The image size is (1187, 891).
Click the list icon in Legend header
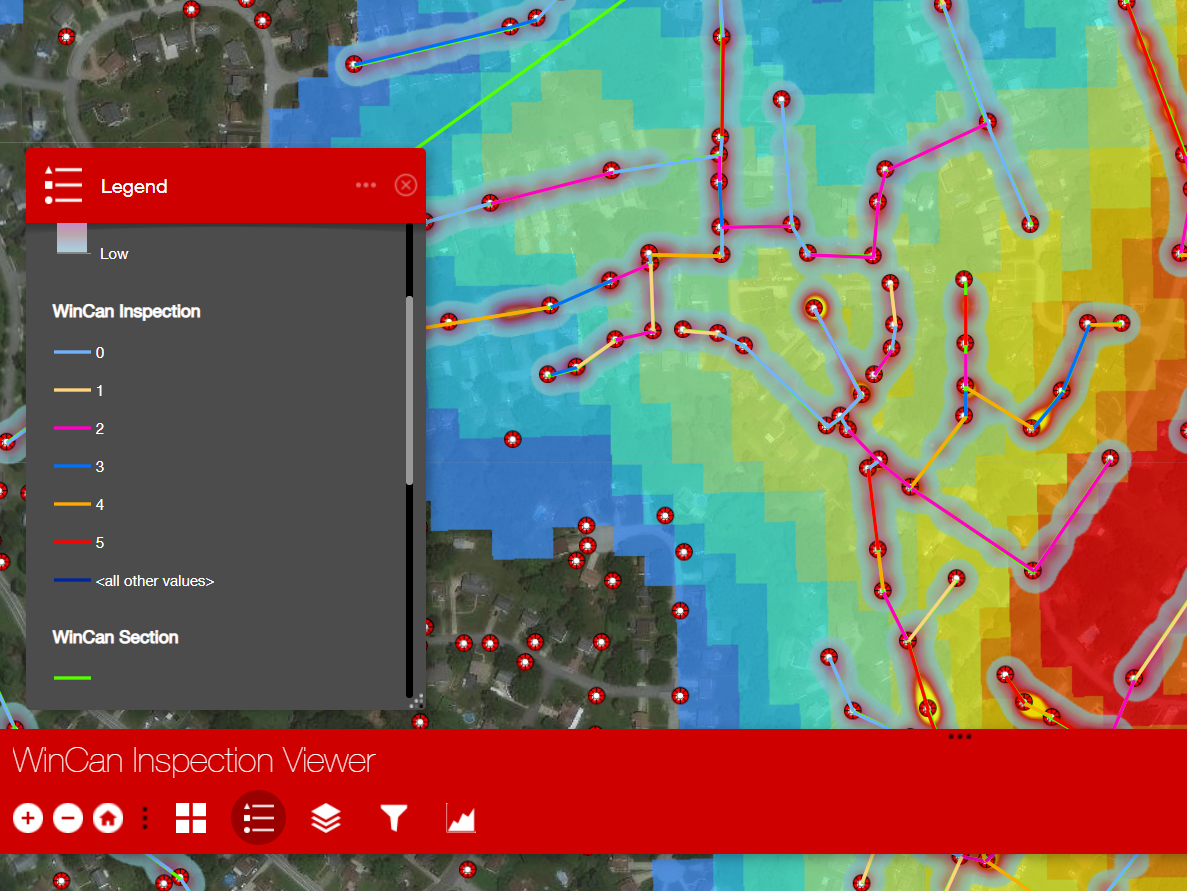[63, 186]
